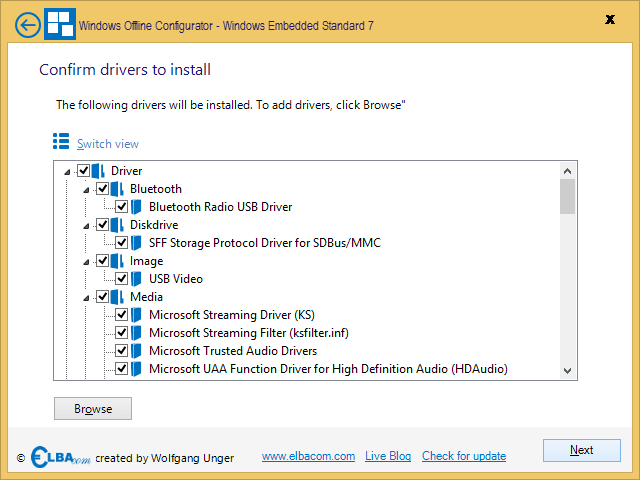The width and height of the screenshot is (640, 480).
Task: Uncheck the Bluetooth category checkbox
Action: tap(102, 188)
